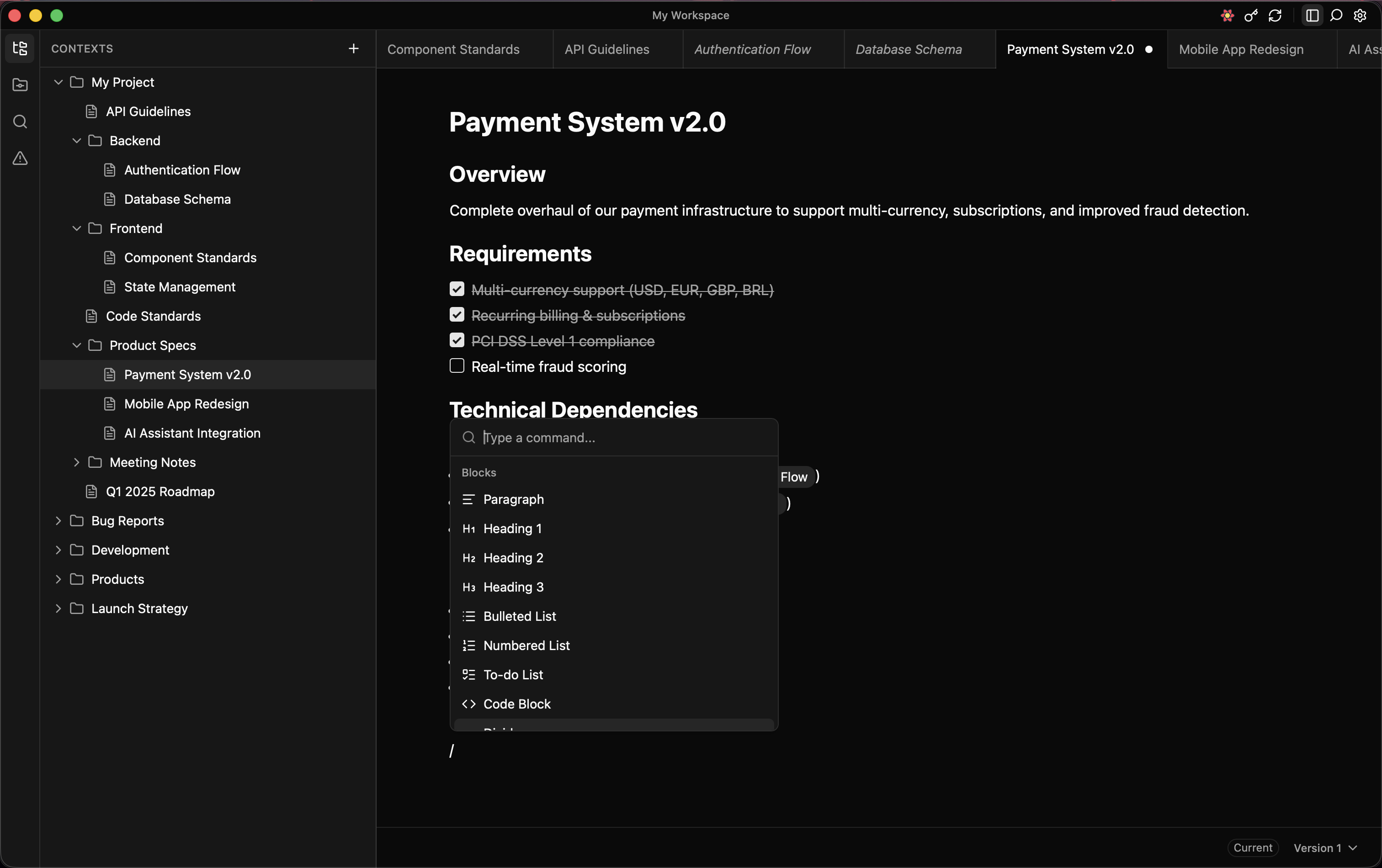Toggle the sidebar layout icon near search
This screenshot has height=868, width=1382.
pos(1312,16)
